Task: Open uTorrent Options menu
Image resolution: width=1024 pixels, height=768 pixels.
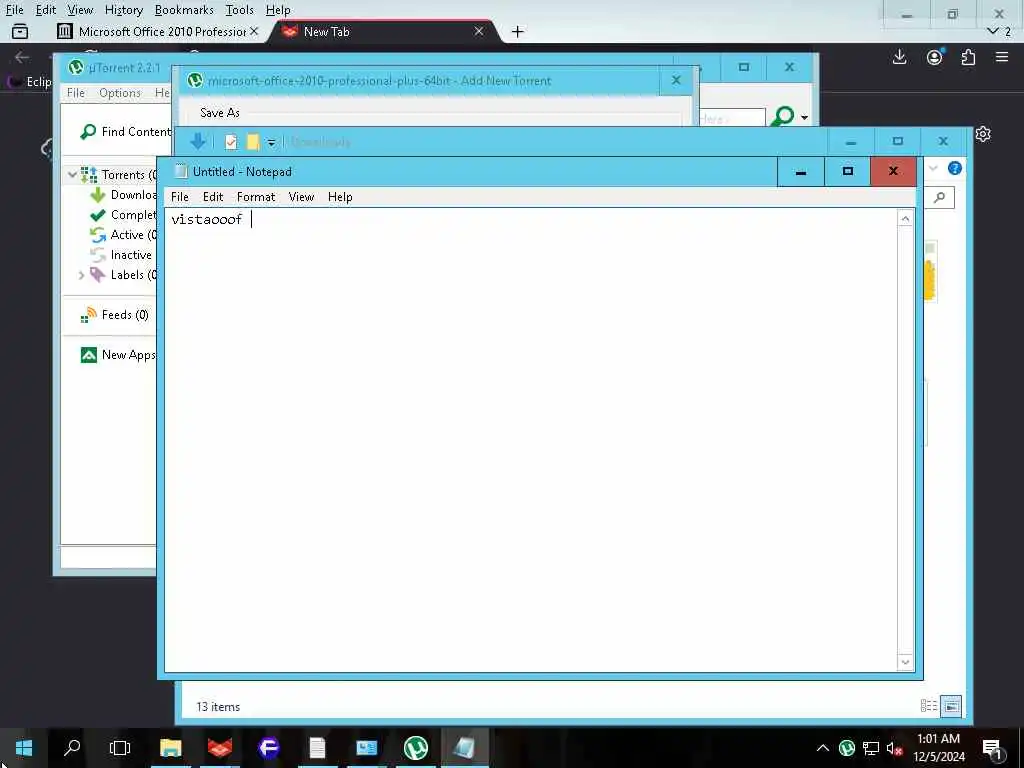Action: click(120, 93)
